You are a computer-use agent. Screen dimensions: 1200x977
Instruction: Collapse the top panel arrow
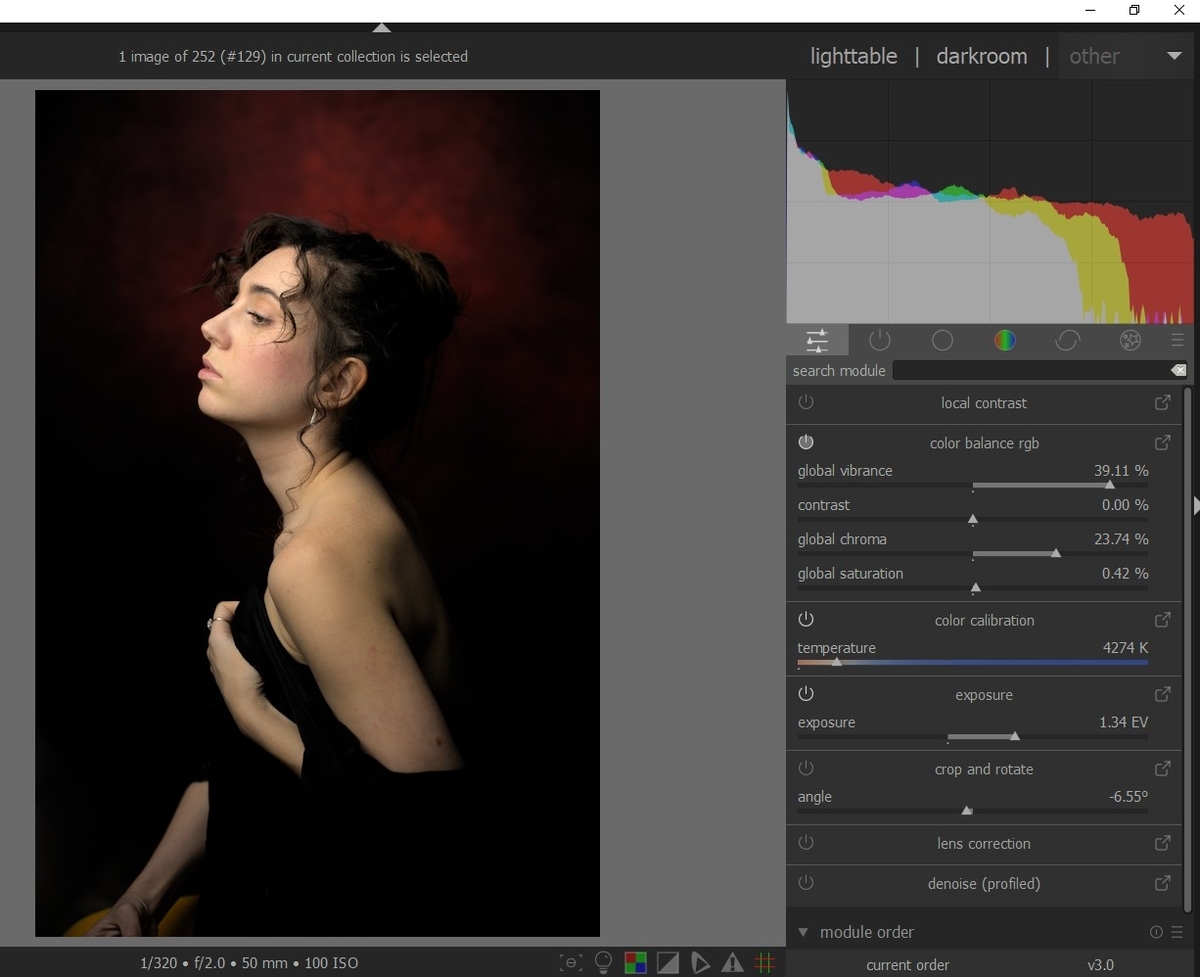coord(382,28)
